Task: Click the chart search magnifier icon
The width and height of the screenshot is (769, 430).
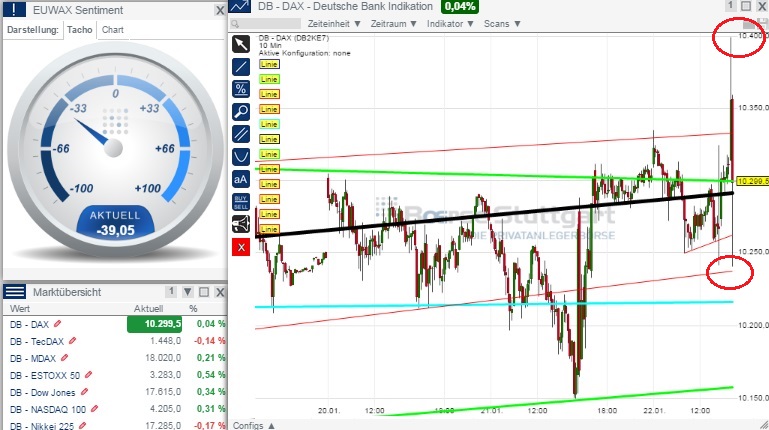Action: click(x=235, y=24)
